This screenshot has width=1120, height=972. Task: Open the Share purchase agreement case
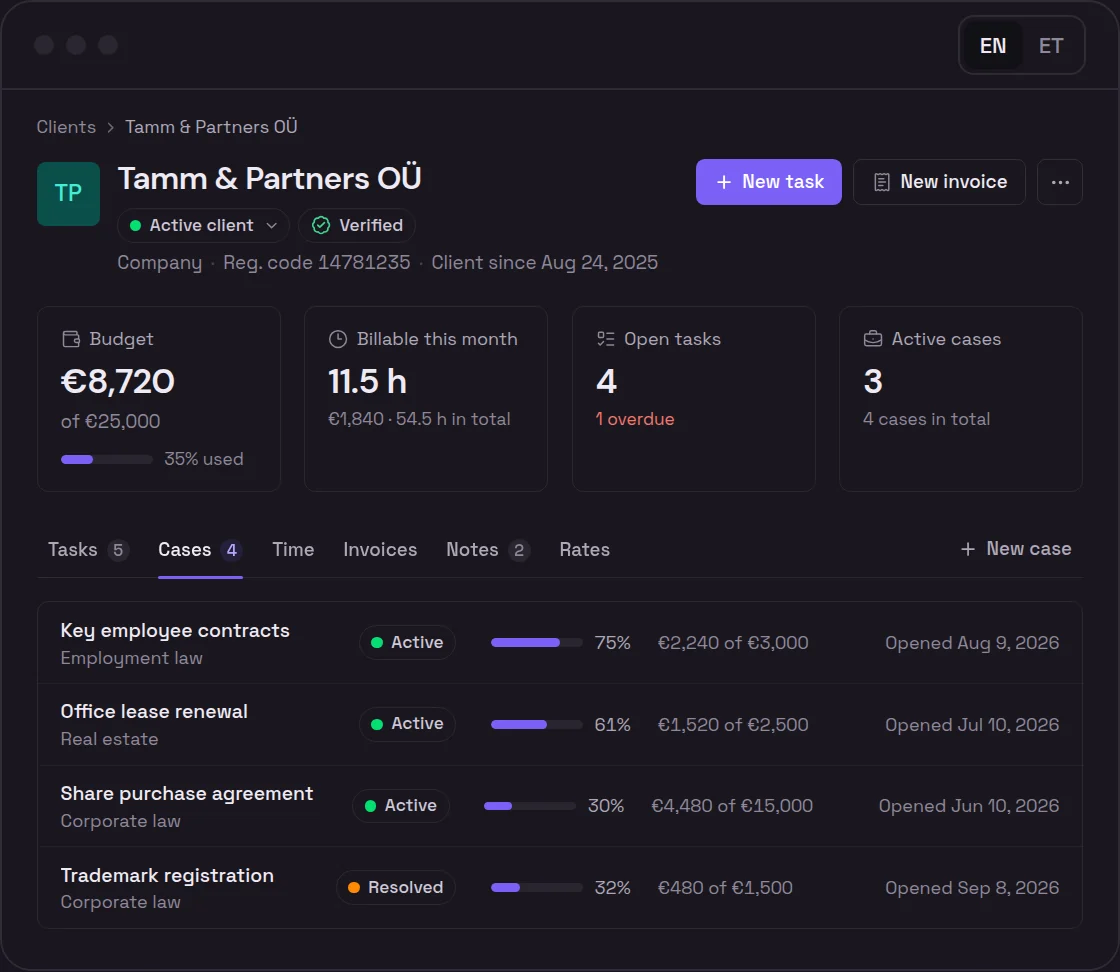560,806
